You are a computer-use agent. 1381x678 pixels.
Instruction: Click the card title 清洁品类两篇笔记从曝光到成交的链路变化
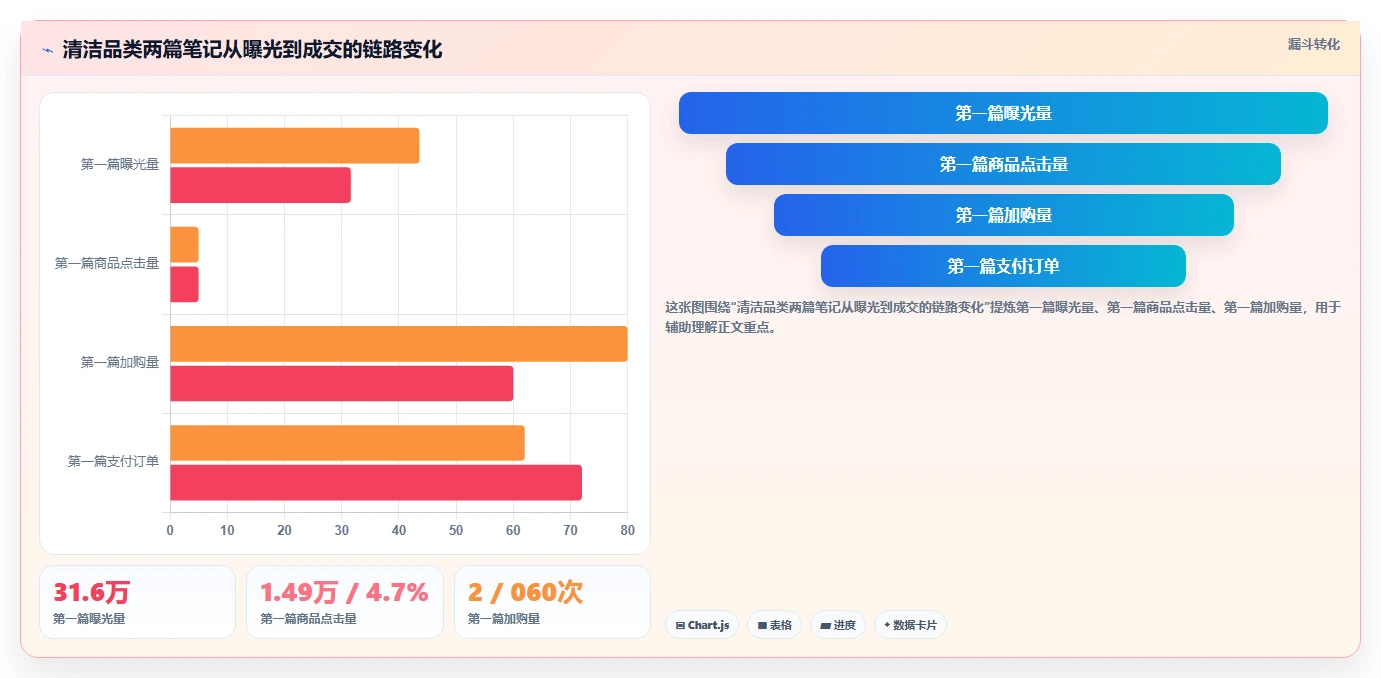252,50
